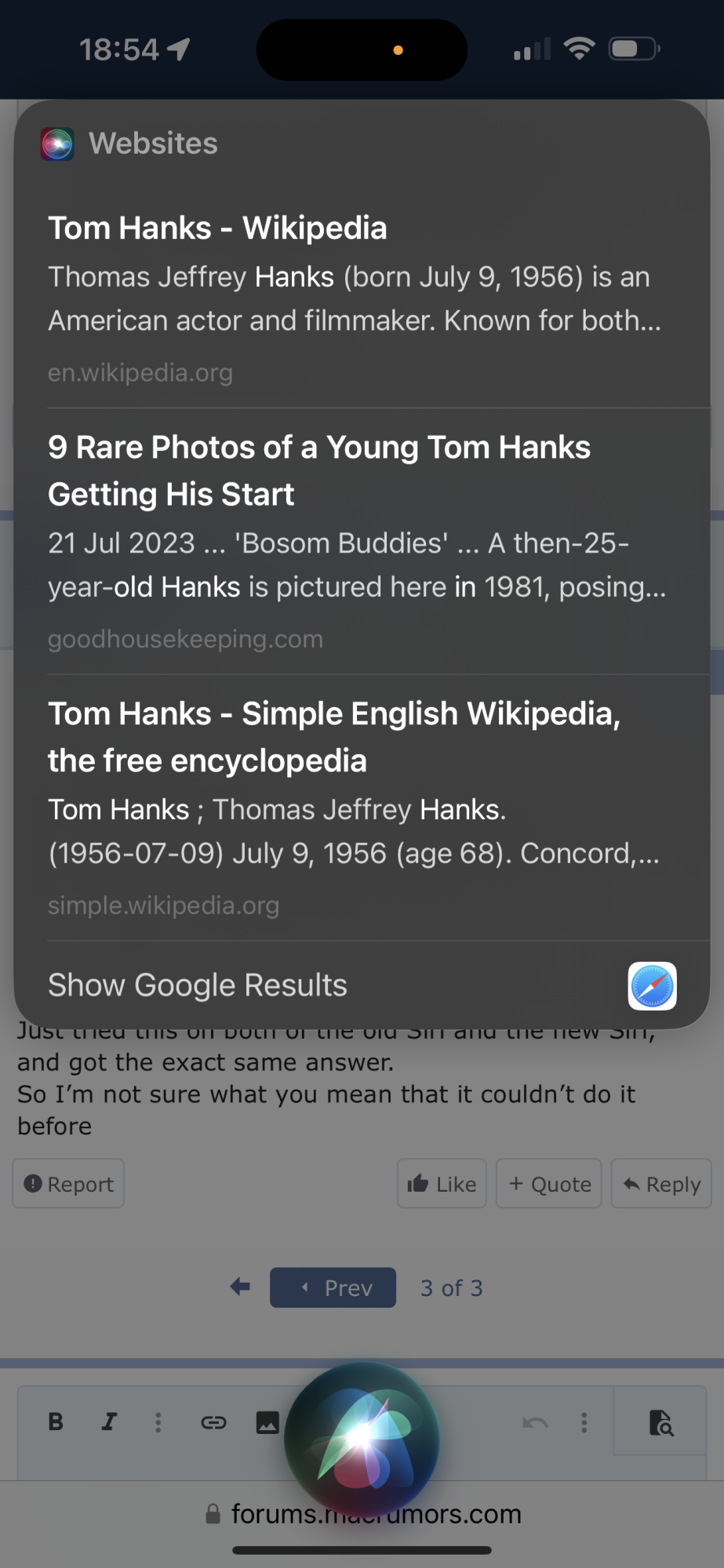724x1568 pixels.
Task: Open 9 Rare Photos of Young Tom Hanks result
Action: click(318, 470)
